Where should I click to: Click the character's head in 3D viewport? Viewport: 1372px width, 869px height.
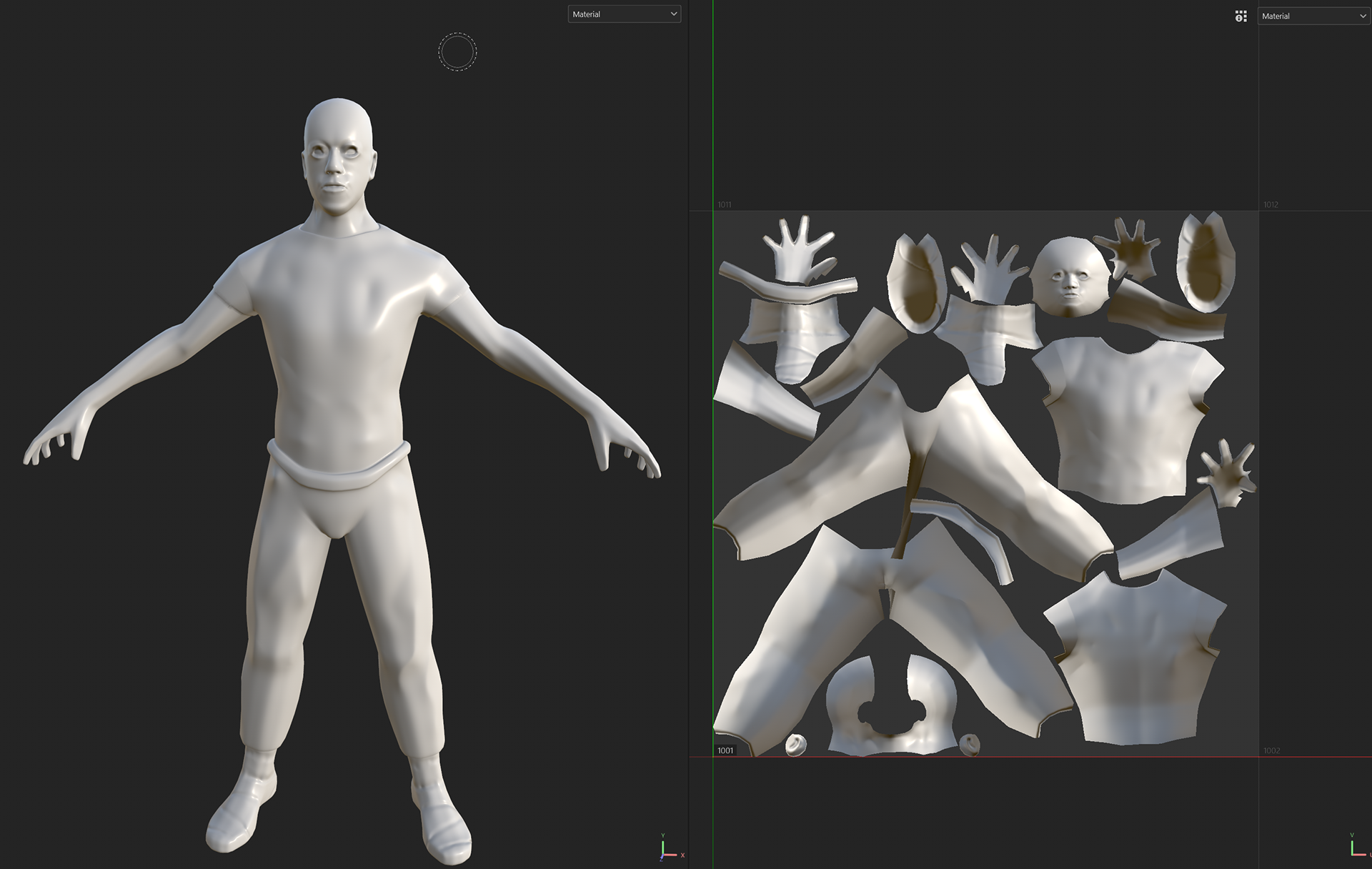(x=338, y=154)
